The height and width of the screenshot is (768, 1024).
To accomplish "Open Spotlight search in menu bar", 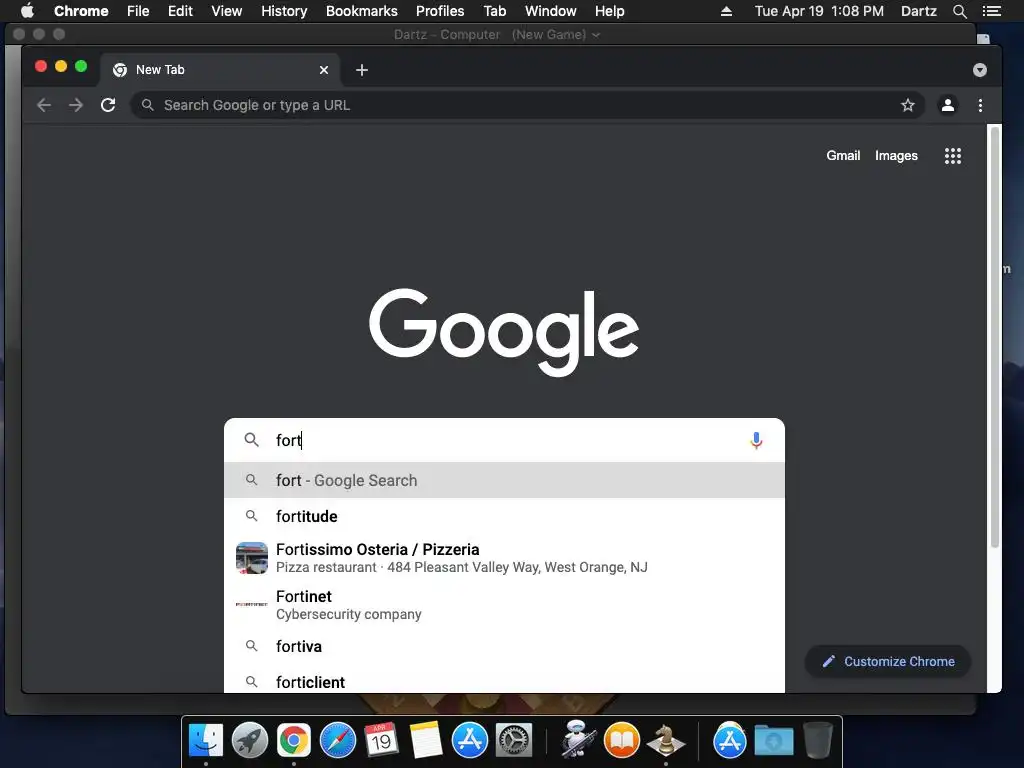I will click(959, 11).
